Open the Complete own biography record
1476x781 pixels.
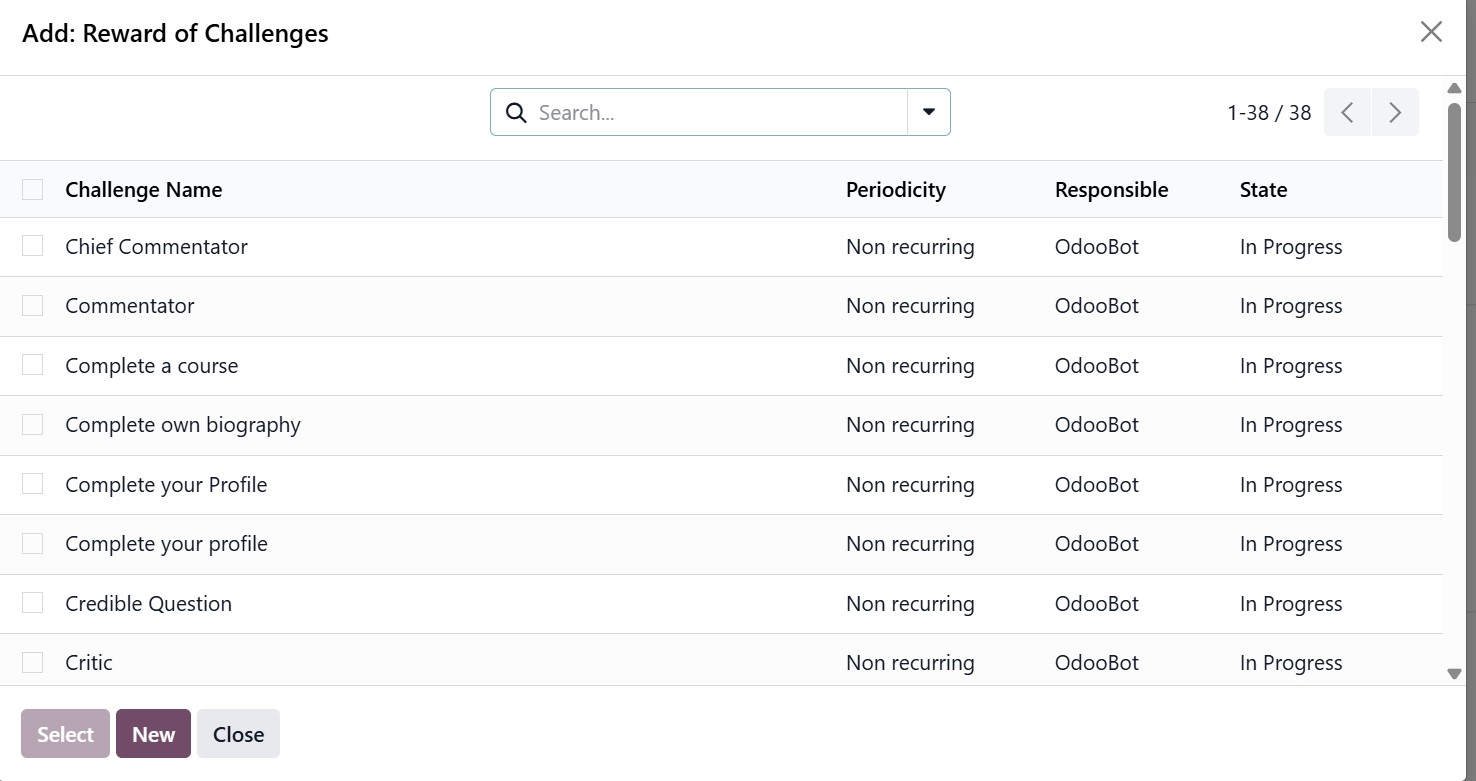[183, 425]
